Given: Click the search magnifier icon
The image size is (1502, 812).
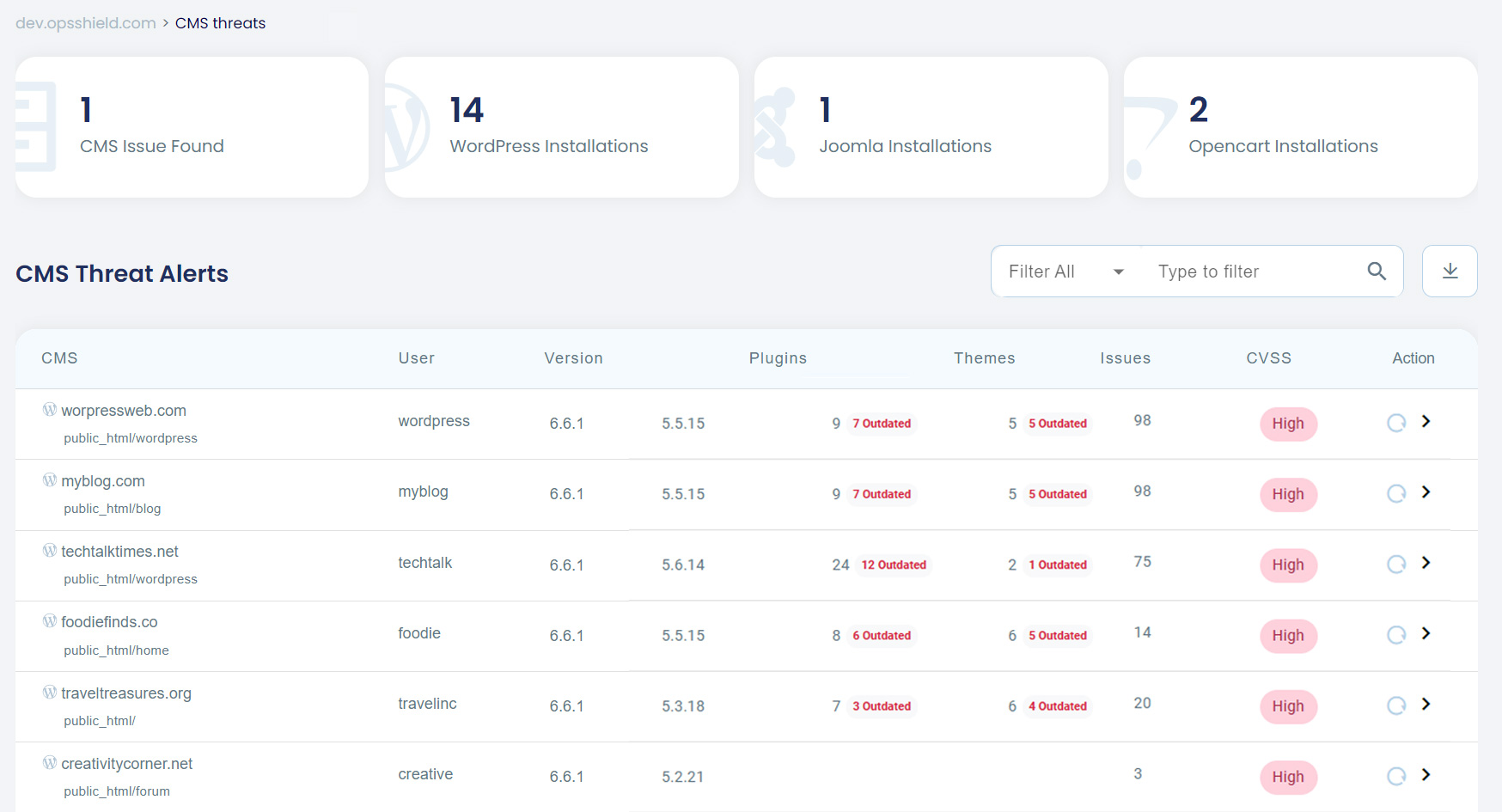Looking at the screenshot, I should coord(1377,272).
